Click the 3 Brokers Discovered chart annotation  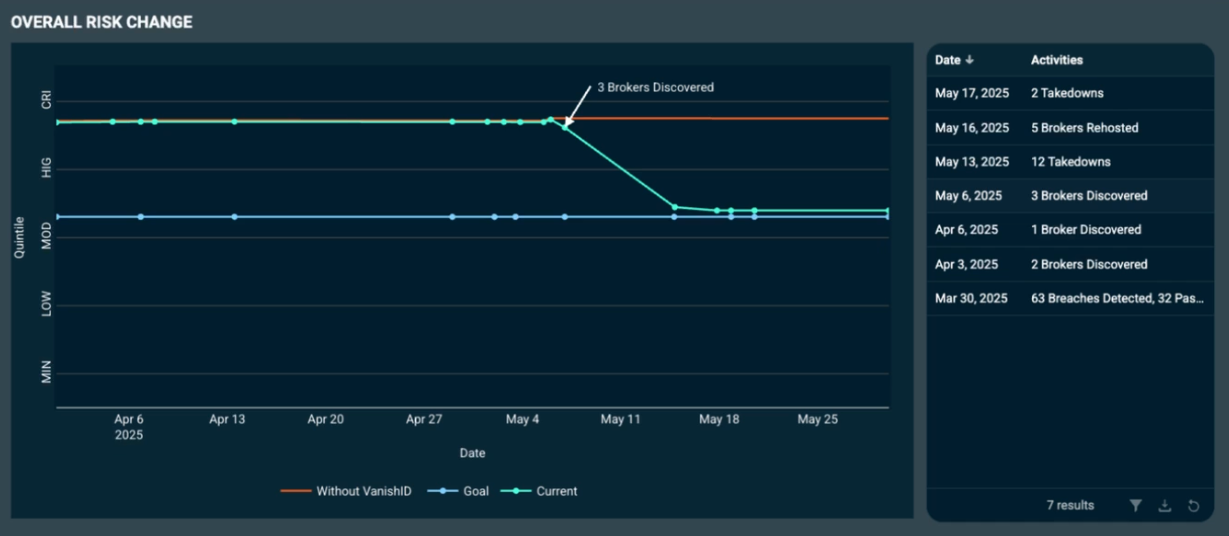pyautogui.click(x=656, y=87)
